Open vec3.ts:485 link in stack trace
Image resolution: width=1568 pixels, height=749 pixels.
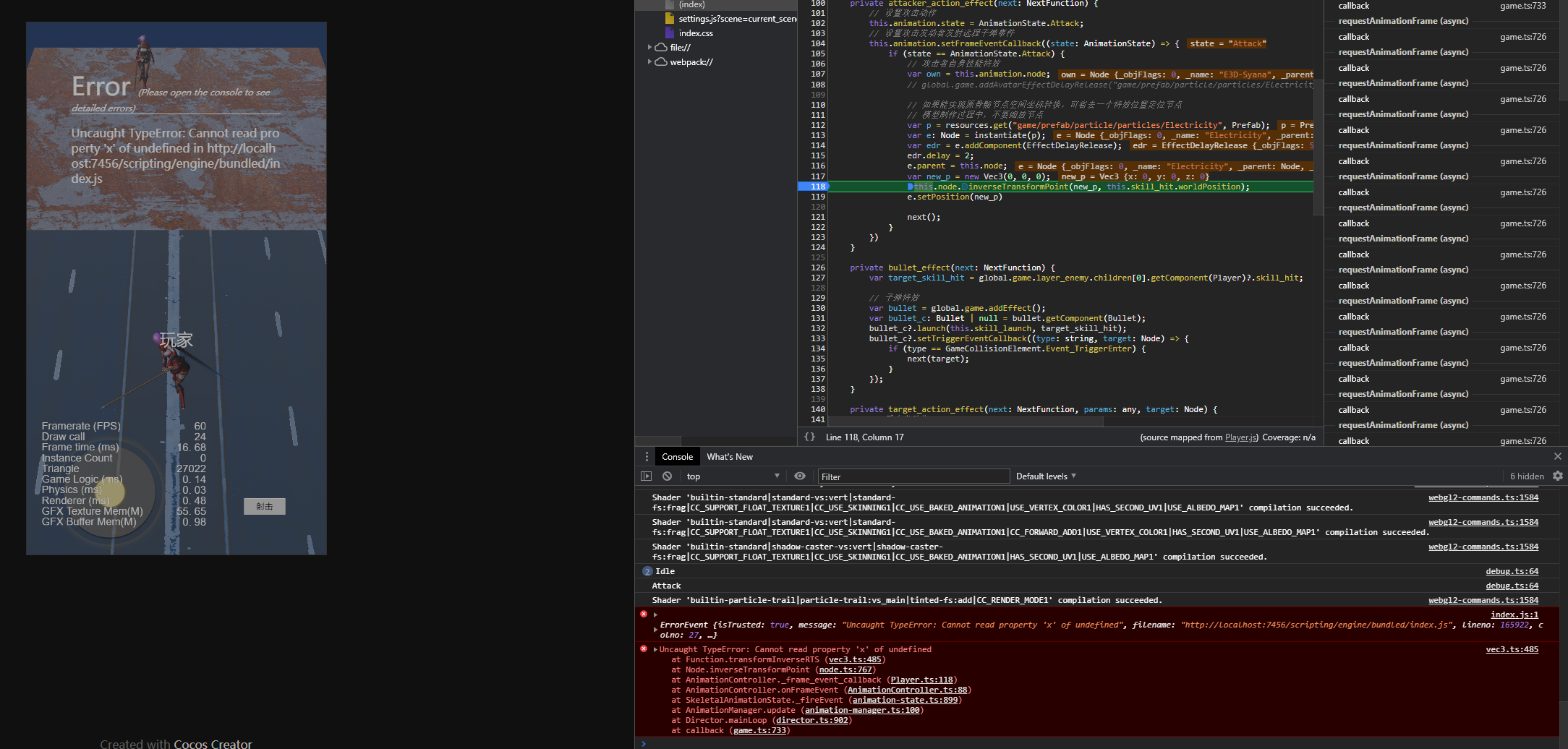[x=855, y=659]
